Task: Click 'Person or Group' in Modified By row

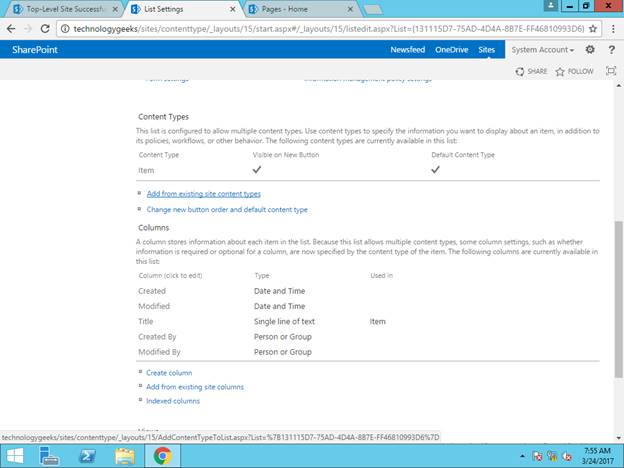Action: (283, 352)
